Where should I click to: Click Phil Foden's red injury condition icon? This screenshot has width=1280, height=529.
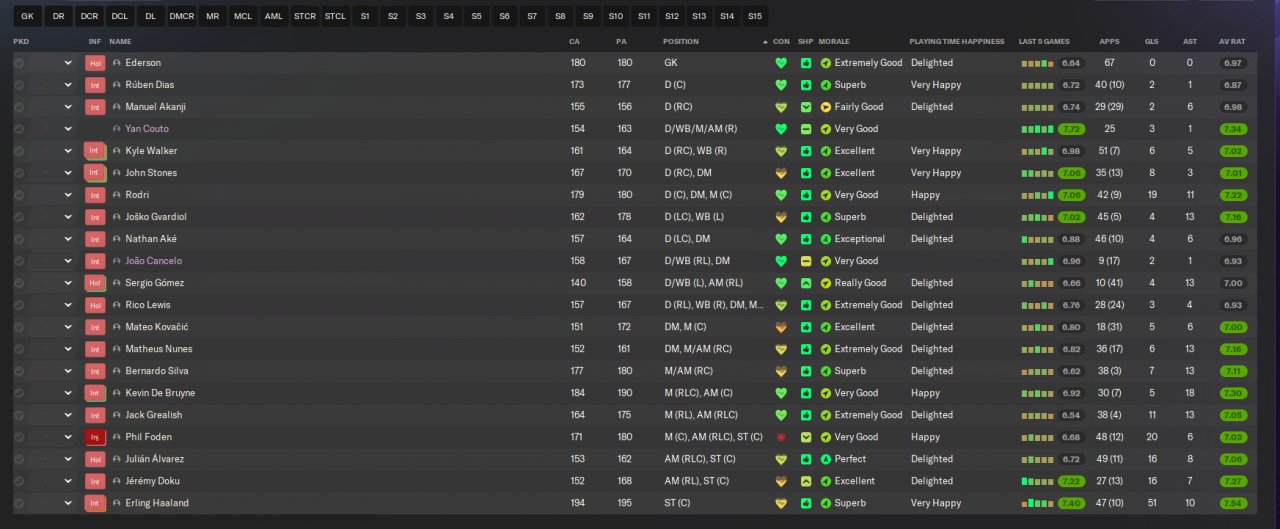click(781, 437)
